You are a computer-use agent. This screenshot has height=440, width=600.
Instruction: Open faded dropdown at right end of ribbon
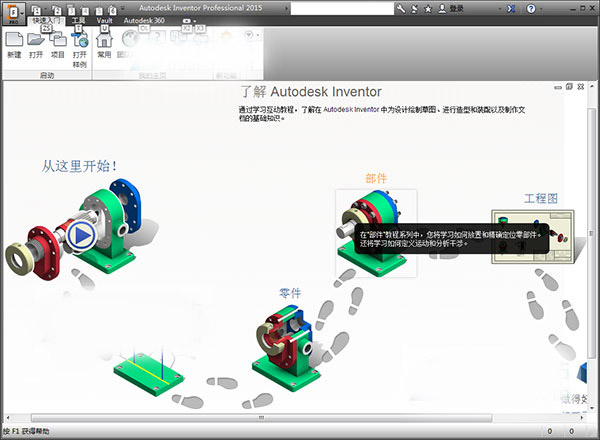pos(258,35)
